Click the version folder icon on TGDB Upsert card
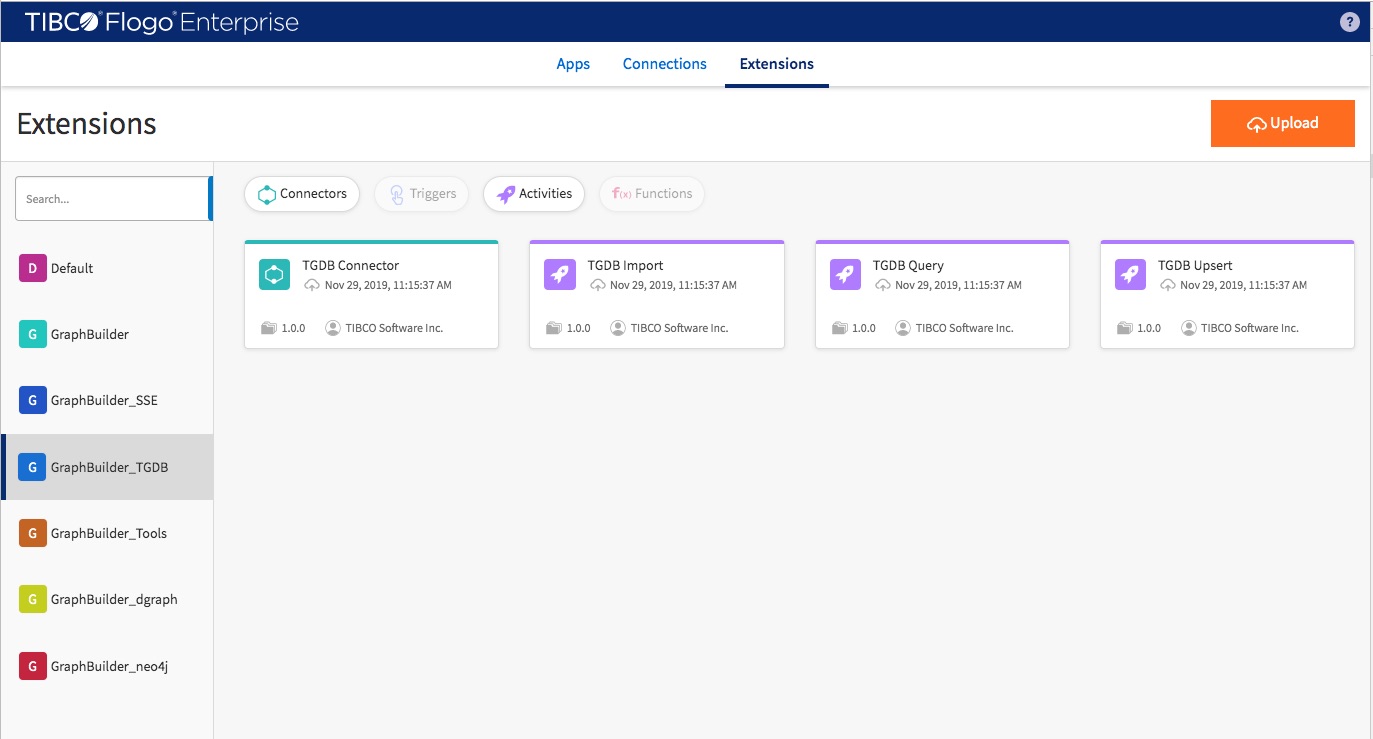 point(1124,328)
